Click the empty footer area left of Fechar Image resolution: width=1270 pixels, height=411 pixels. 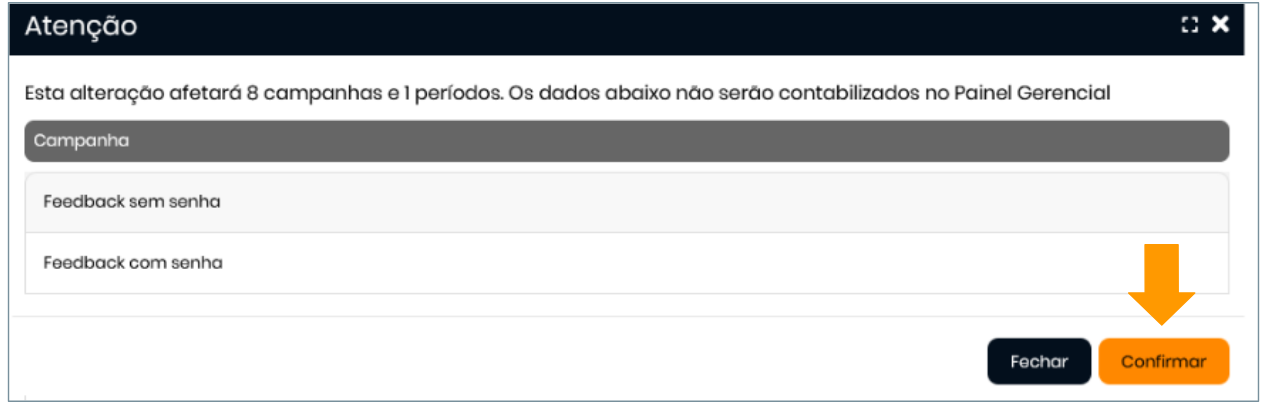click(x=500, y=361)
